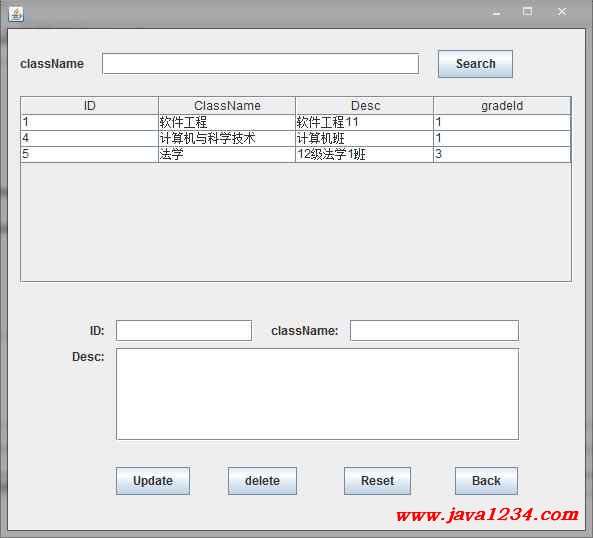
Task: Select the 计算机与科学技术 row
Action: 296,138
